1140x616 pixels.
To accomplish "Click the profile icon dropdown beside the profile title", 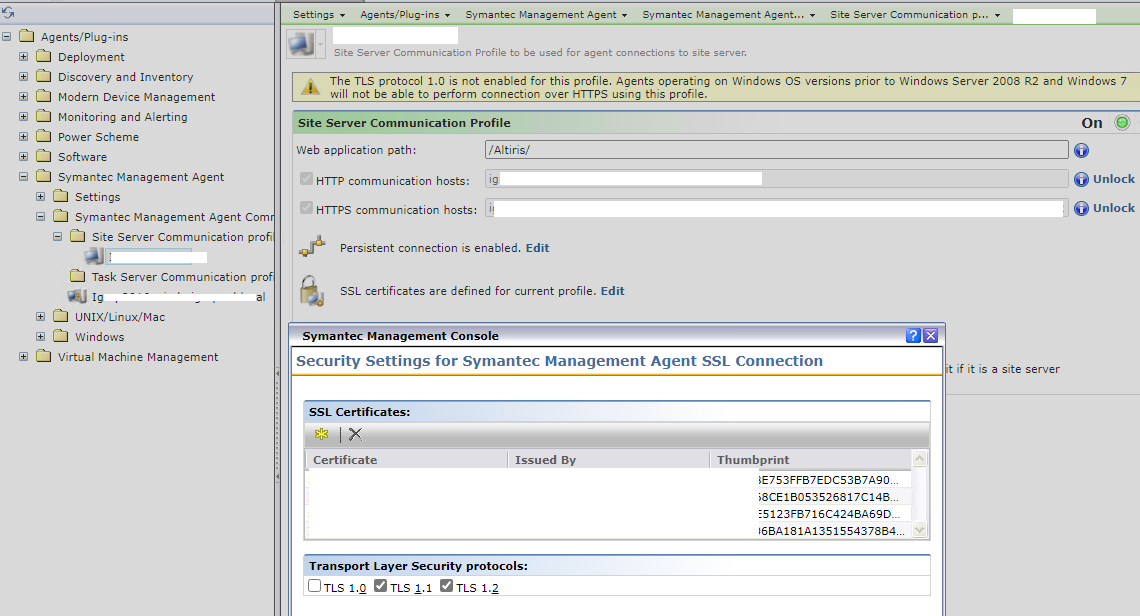I will tap(319, 44).
